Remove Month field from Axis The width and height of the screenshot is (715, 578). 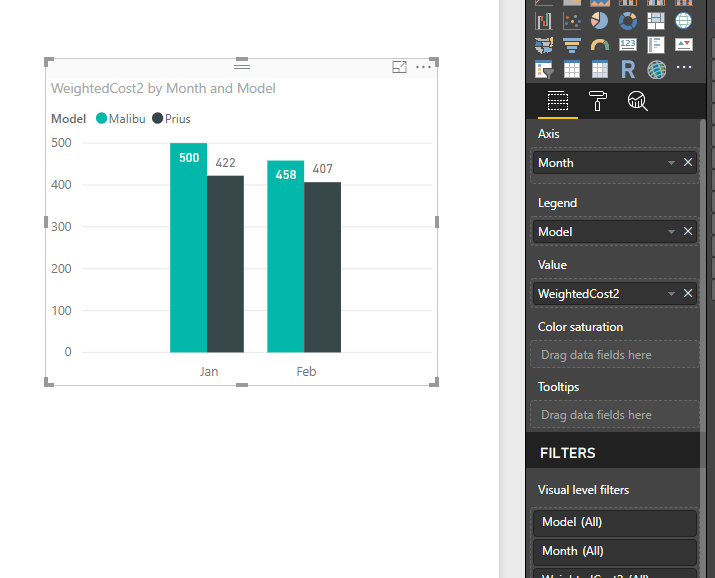tap(688, 162)
